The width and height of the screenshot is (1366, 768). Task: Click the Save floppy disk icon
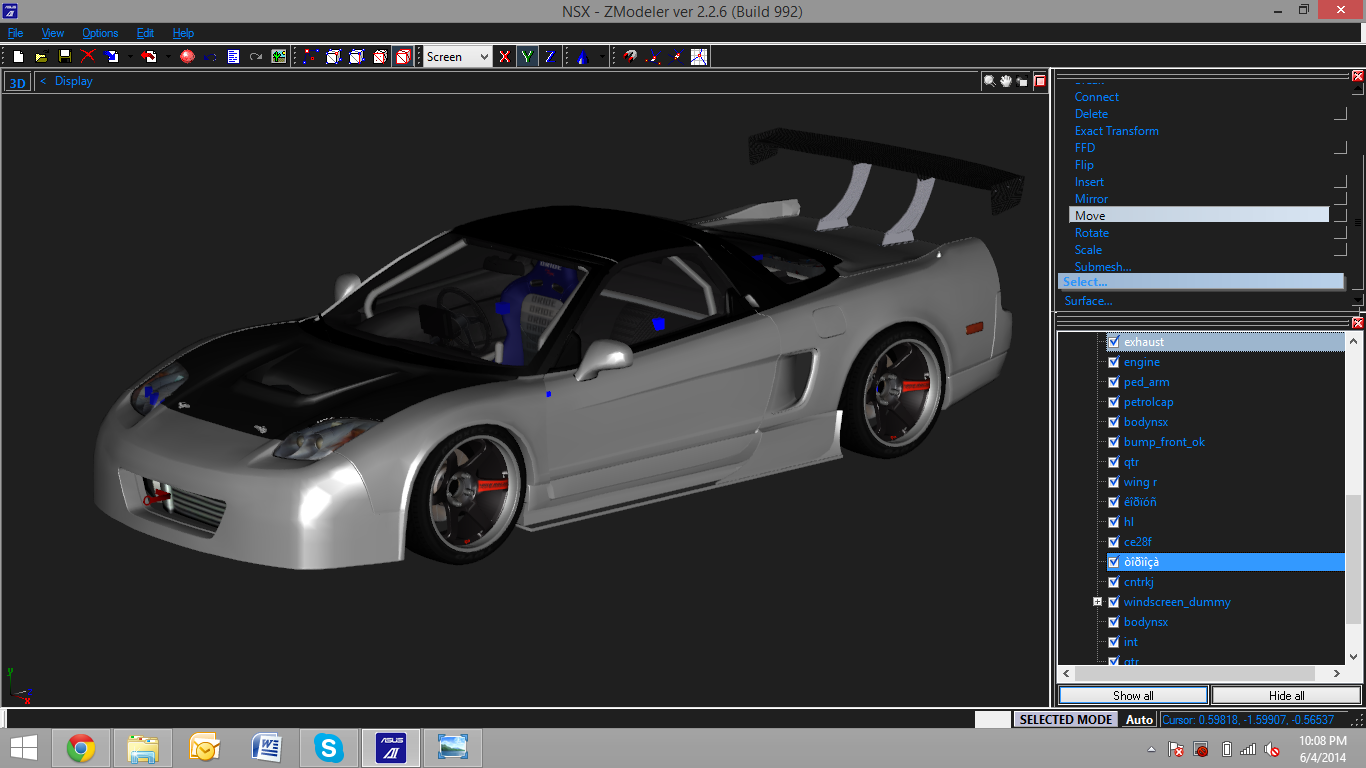coord(64,57)
